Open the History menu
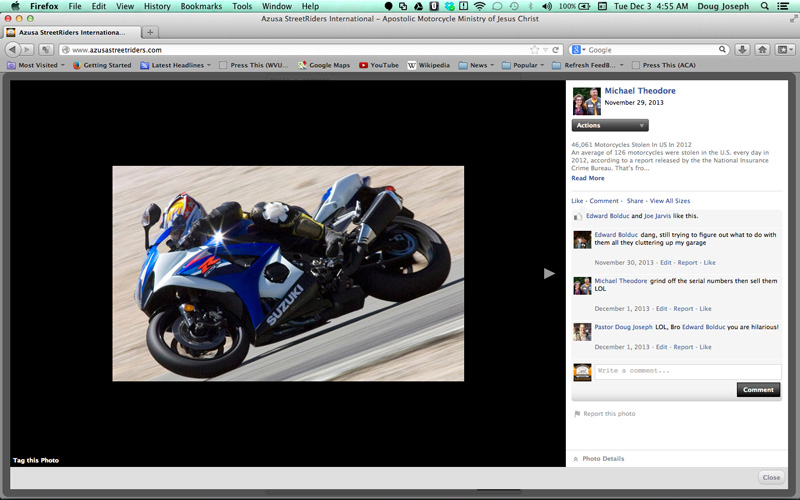This screenshot has height=500, width=800. point(157,6)
